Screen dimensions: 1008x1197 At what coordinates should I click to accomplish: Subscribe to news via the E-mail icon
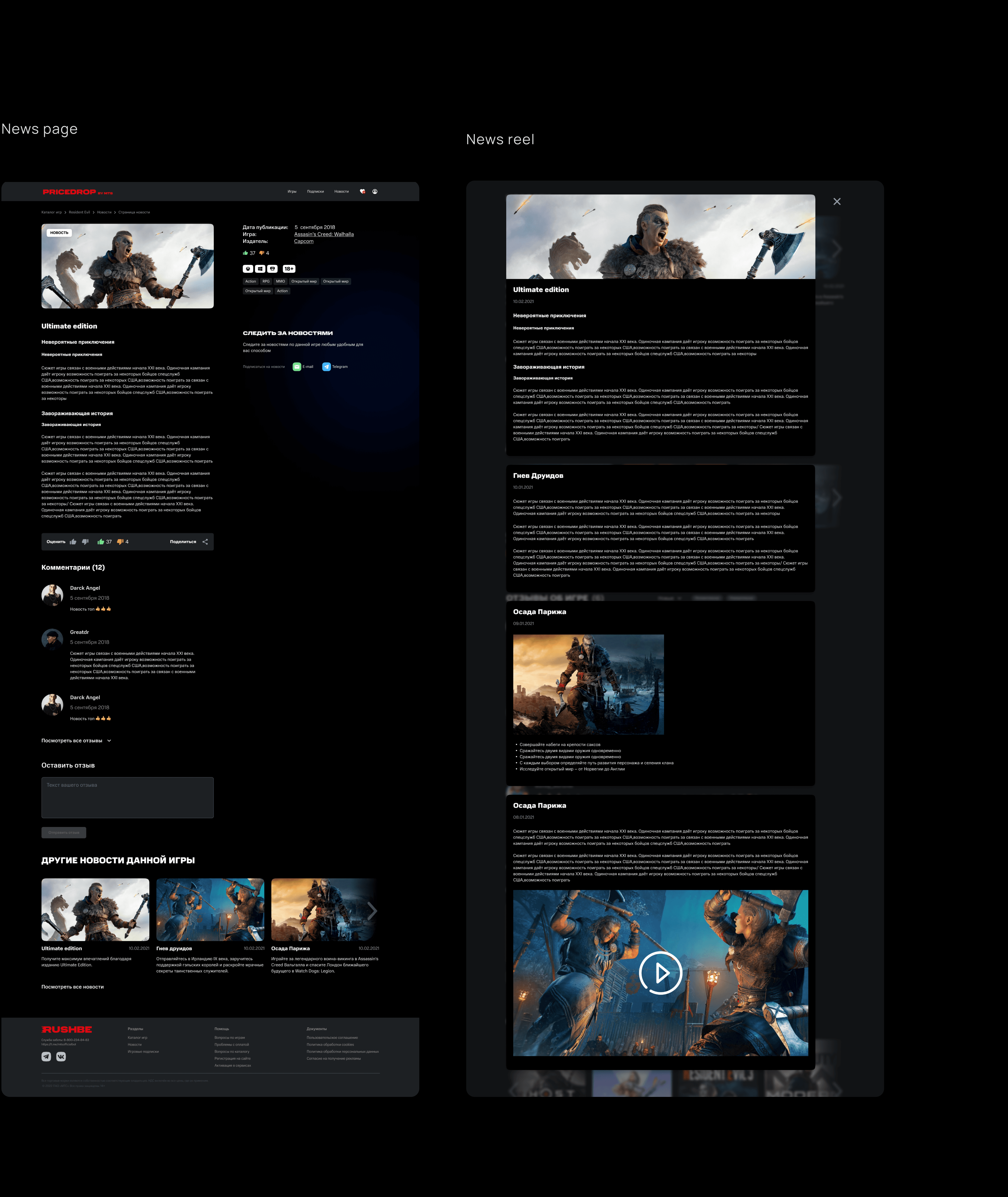[x=297, y=367]
